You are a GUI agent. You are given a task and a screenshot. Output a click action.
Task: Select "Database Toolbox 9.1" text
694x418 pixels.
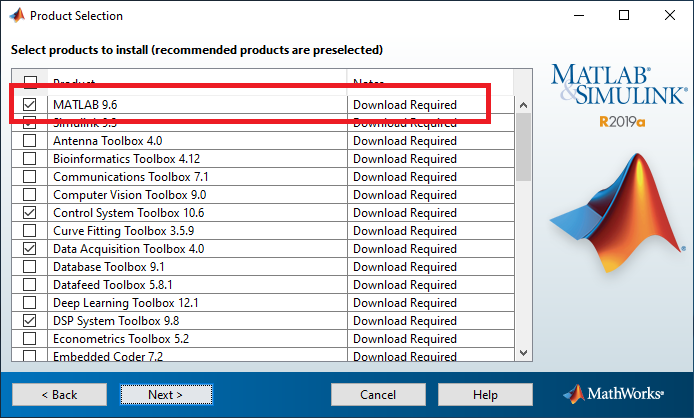[109, 267]
